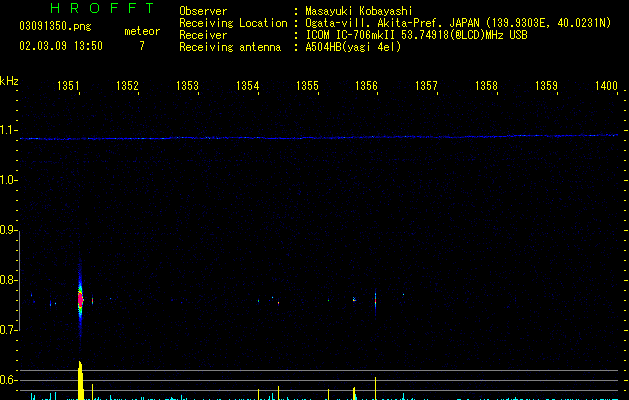This screenshot has width=629, height=400.
Task: Click the meteor count value 7
Action: [142, 46]
